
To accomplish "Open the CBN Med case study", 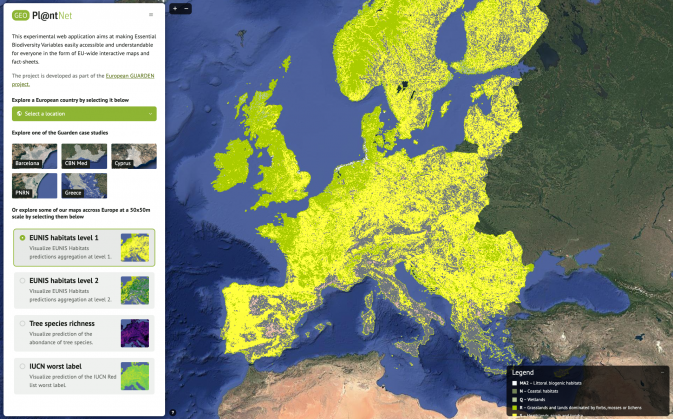I will point(84,155).
